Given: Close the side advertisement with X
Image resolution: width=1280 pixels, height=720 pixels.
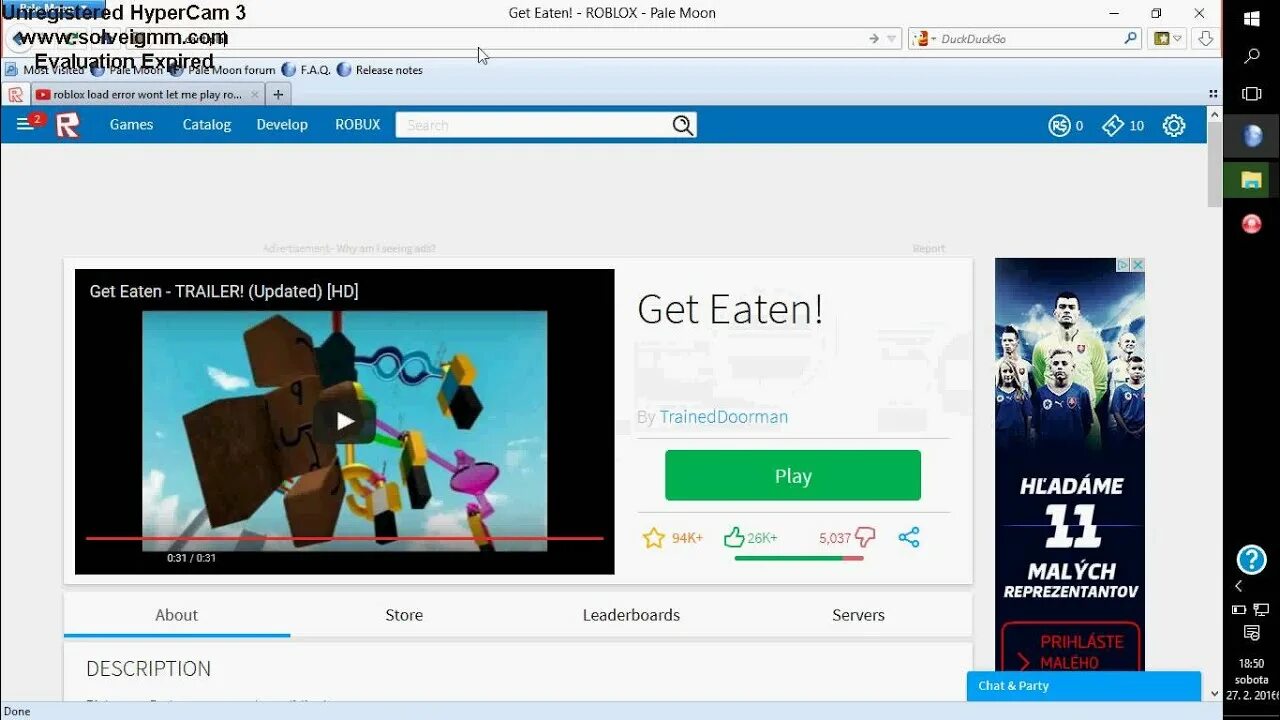Looking at the screenshot, I should coord(1138,265).
